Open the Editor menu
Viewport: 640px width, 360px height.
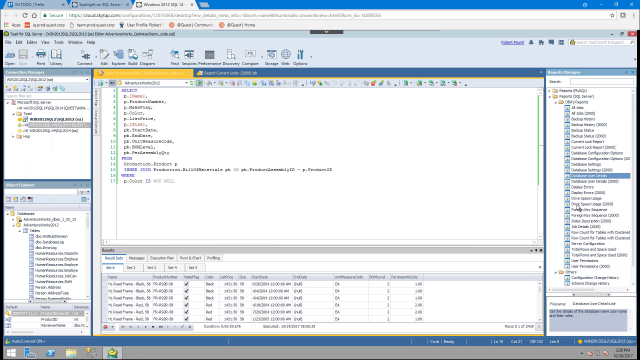(x=32, y=42)
